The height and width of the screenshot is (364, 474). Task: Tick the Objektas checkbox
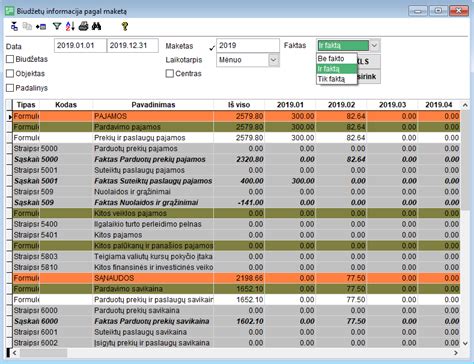tap(10, 73)
